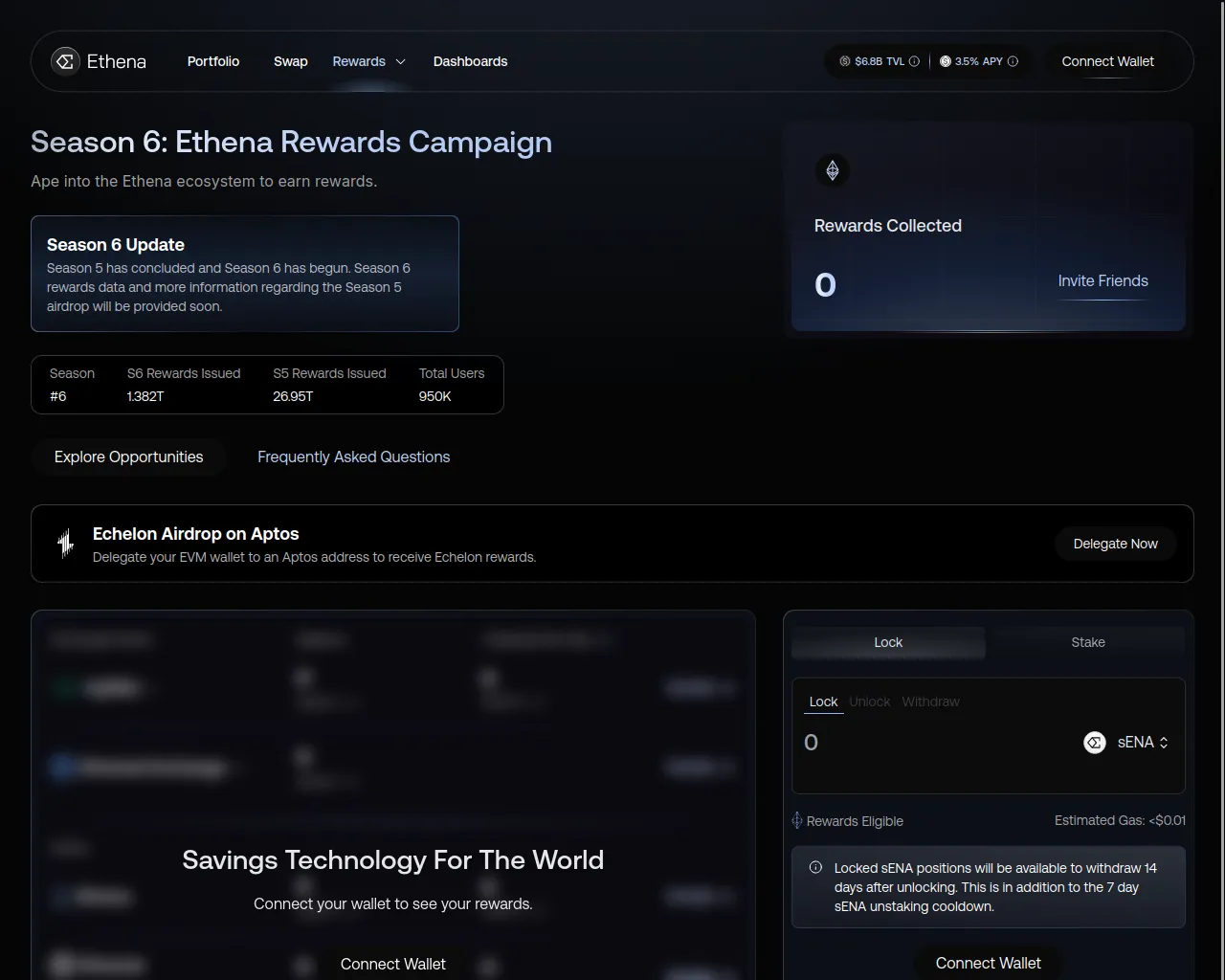1225x980 pixels.
Task: Connect Wallet below the Lock panel
Action: point(989,963)
